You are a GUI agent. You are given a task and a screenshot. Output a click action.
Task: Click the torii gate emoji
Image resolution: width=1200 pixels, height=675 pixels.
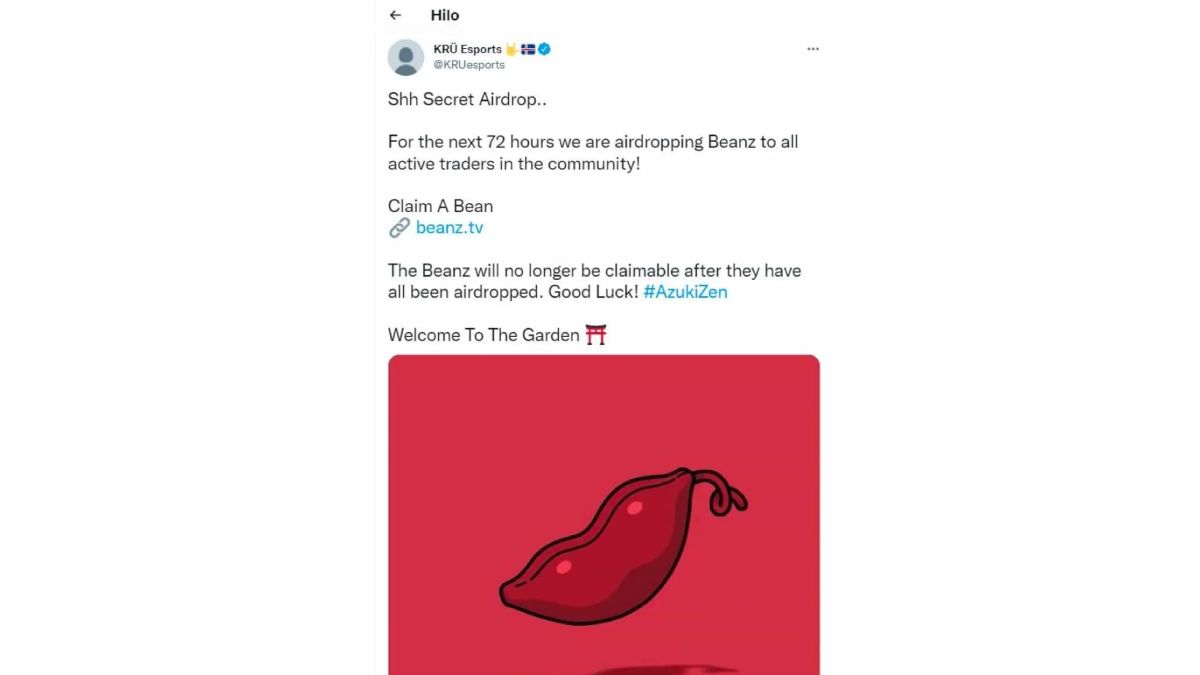(596, 335)
